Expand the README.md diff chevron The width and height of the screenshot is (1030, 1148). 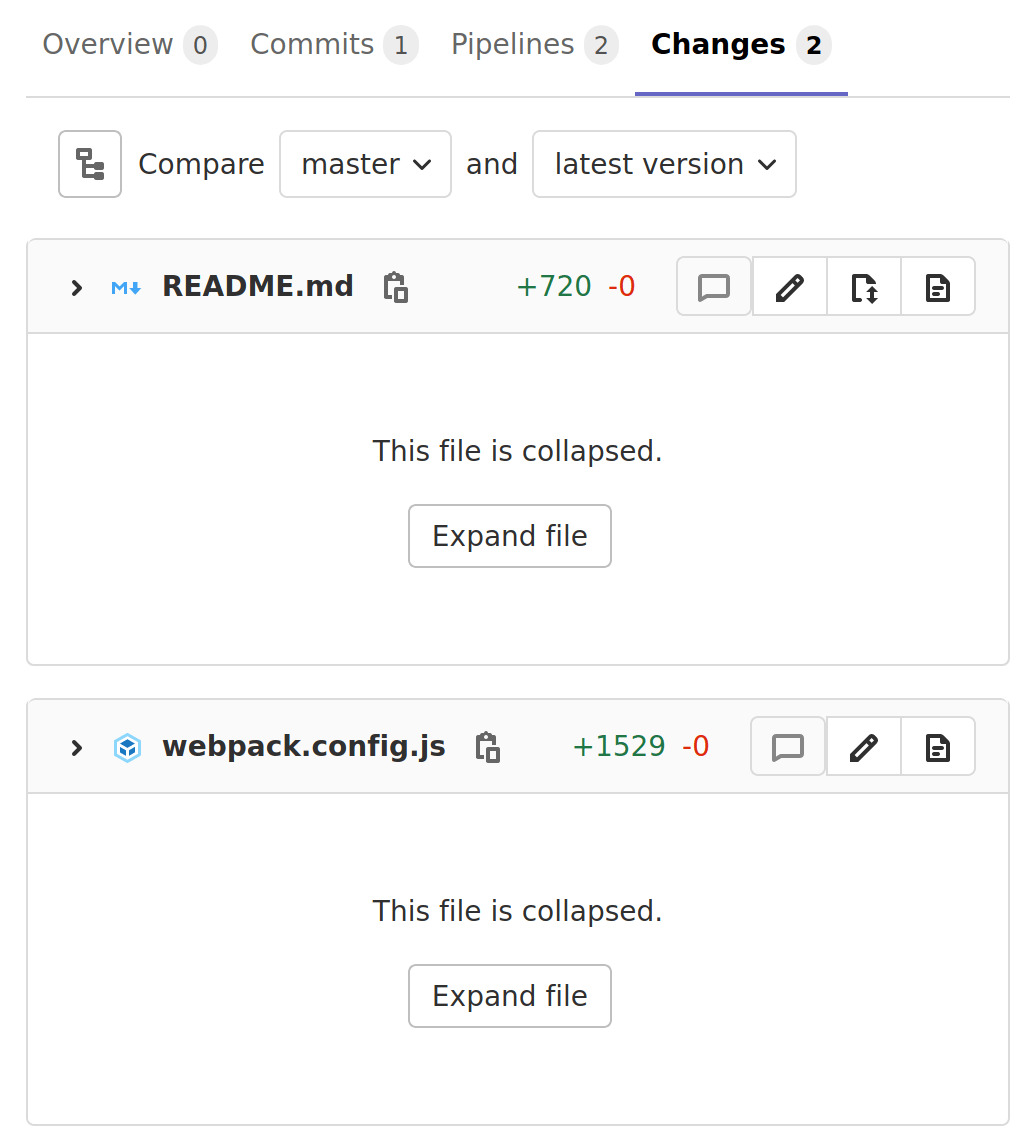(75, 287)
